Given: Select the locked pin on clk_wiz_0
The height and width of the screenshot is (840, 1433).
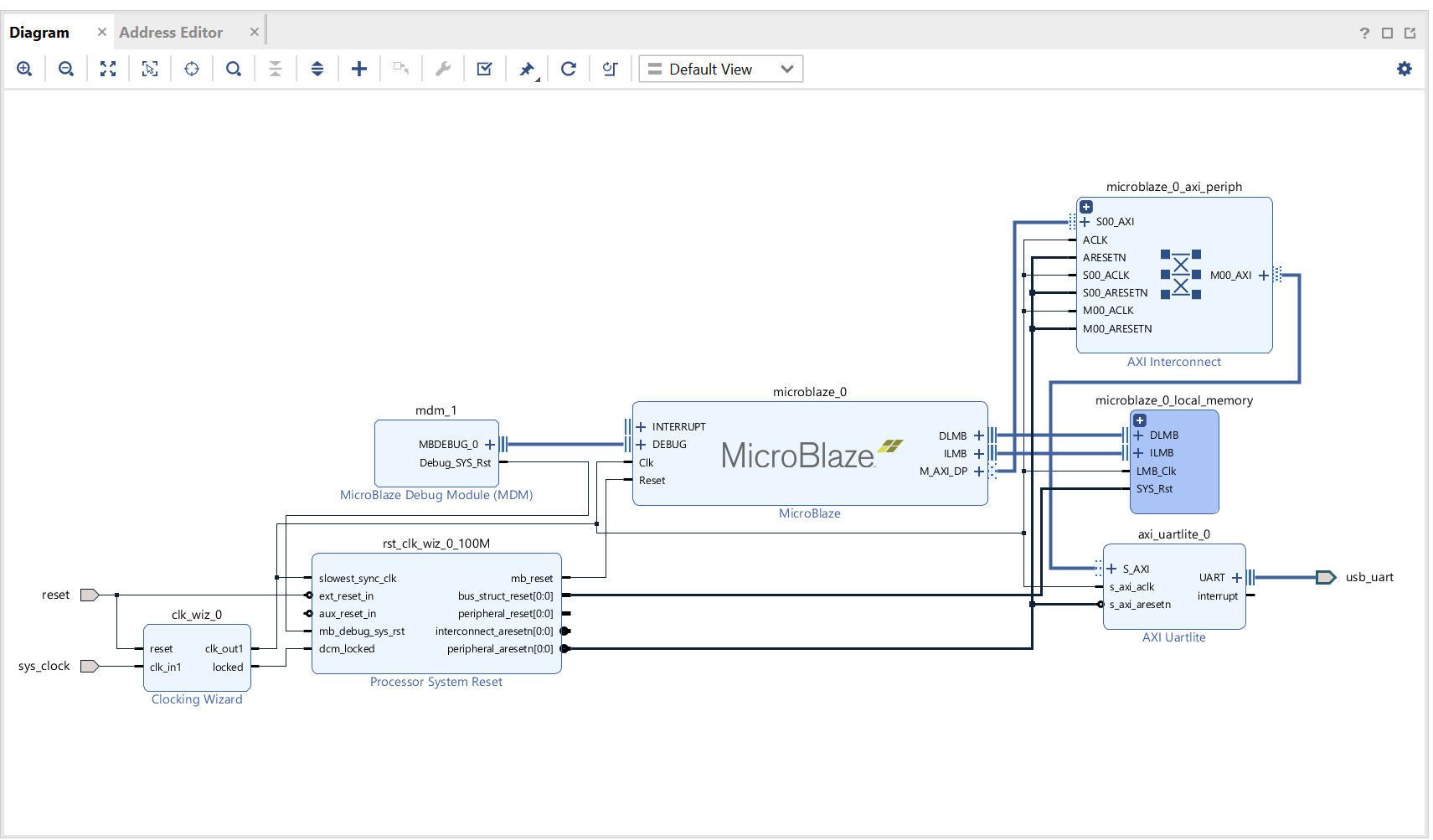Looking at the screenshot, I should pyautogui.click(x=228, y=667).
